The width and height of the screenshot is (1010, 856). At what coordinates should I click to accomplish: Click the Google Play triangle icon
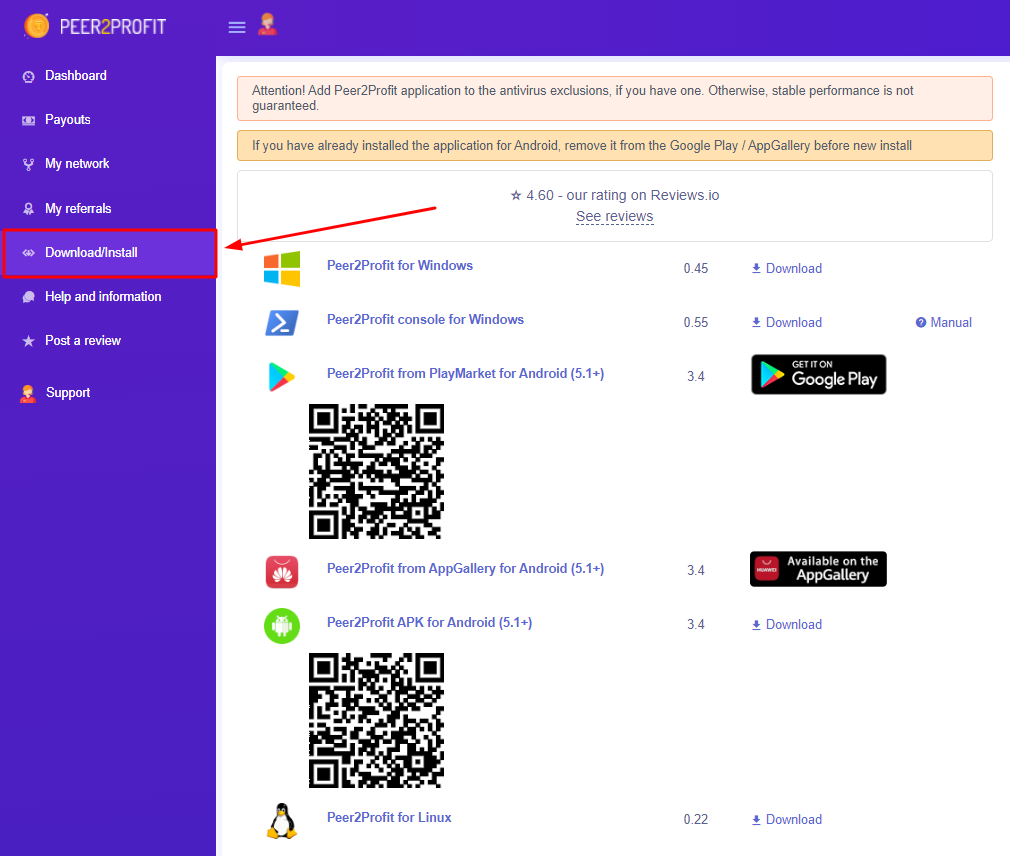[281, 377]
